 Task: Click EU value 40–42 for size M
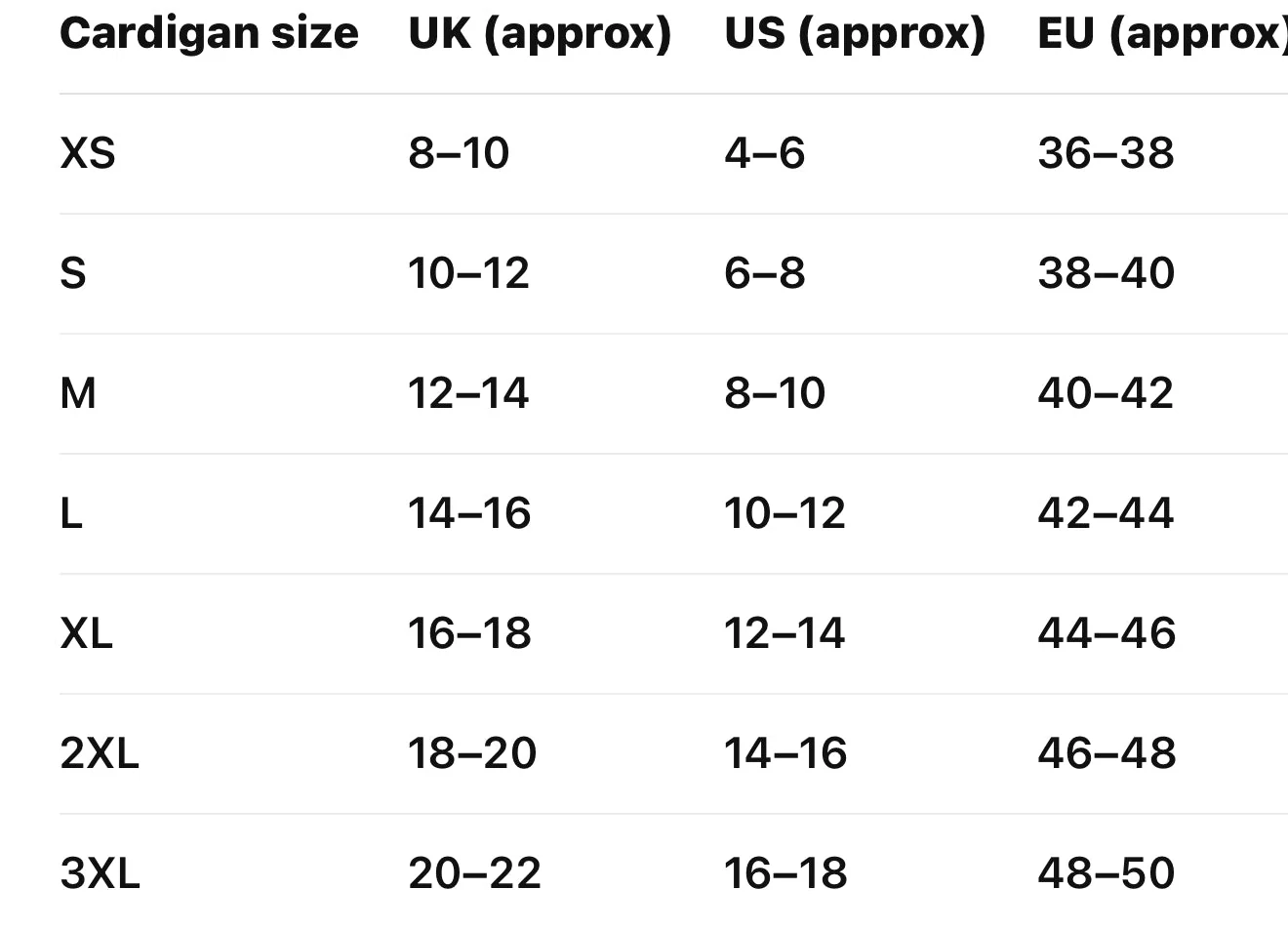click(x=1106, y=393)
